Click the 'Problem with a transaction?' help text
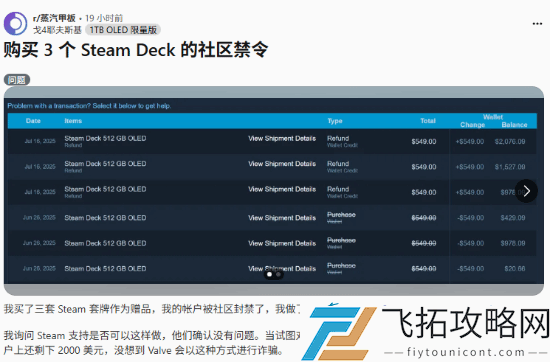Viewport: 550px width, 362px height. (89, 106)
